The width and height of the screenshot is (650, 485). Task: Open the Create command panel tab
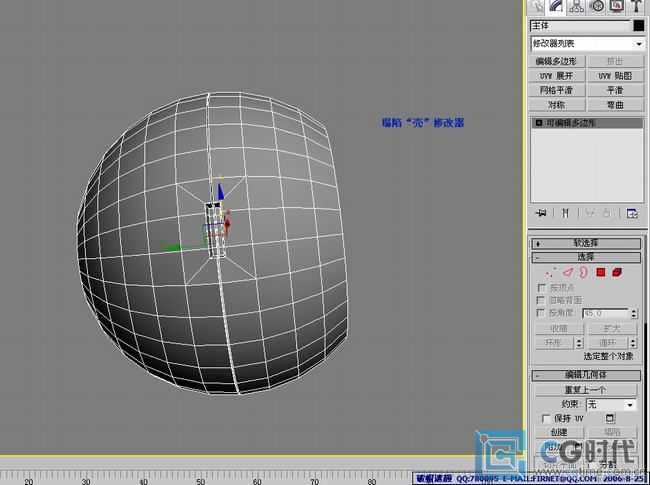(537, 6)
